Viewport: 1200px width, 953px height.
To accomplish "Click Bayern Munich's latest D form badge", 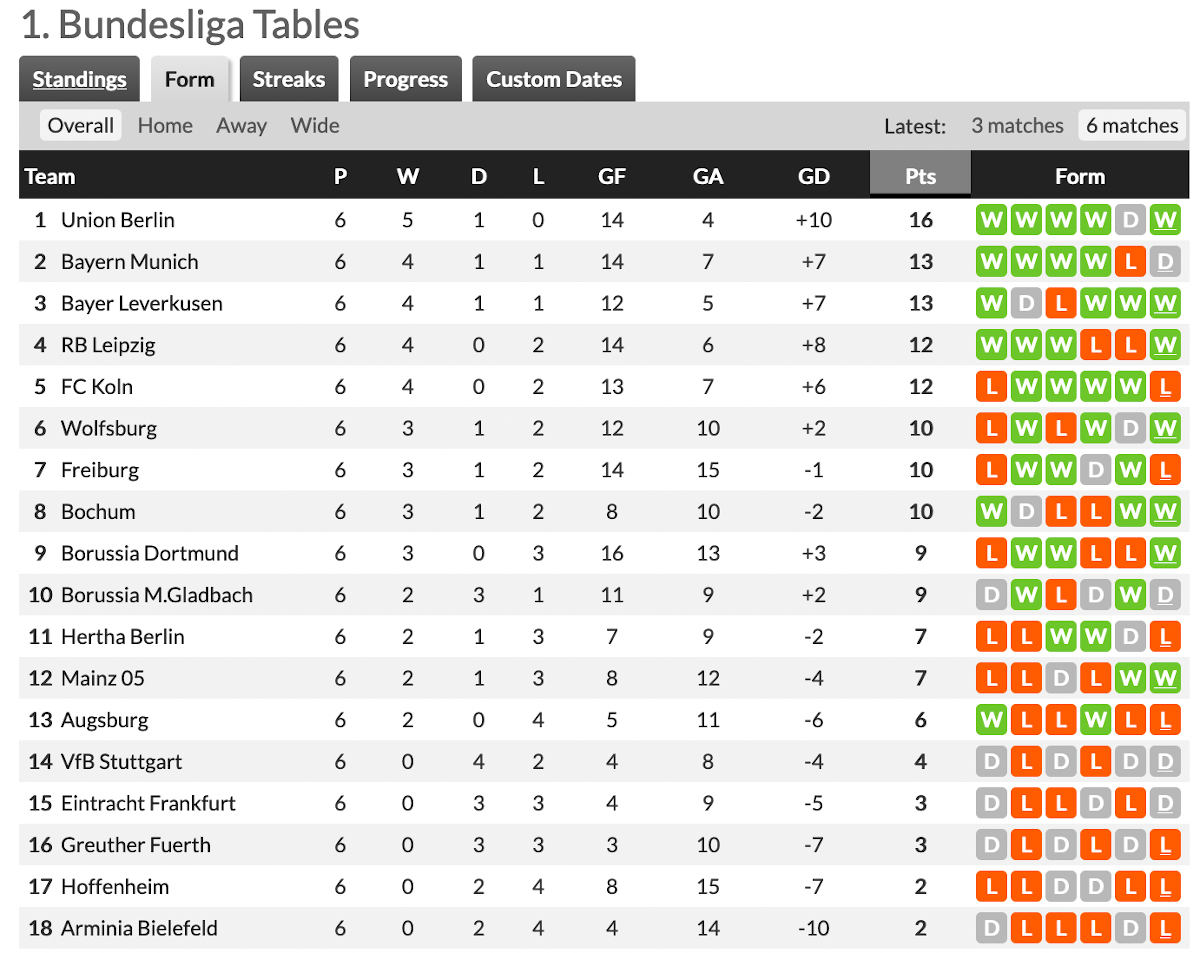I will pos(1165,261).
